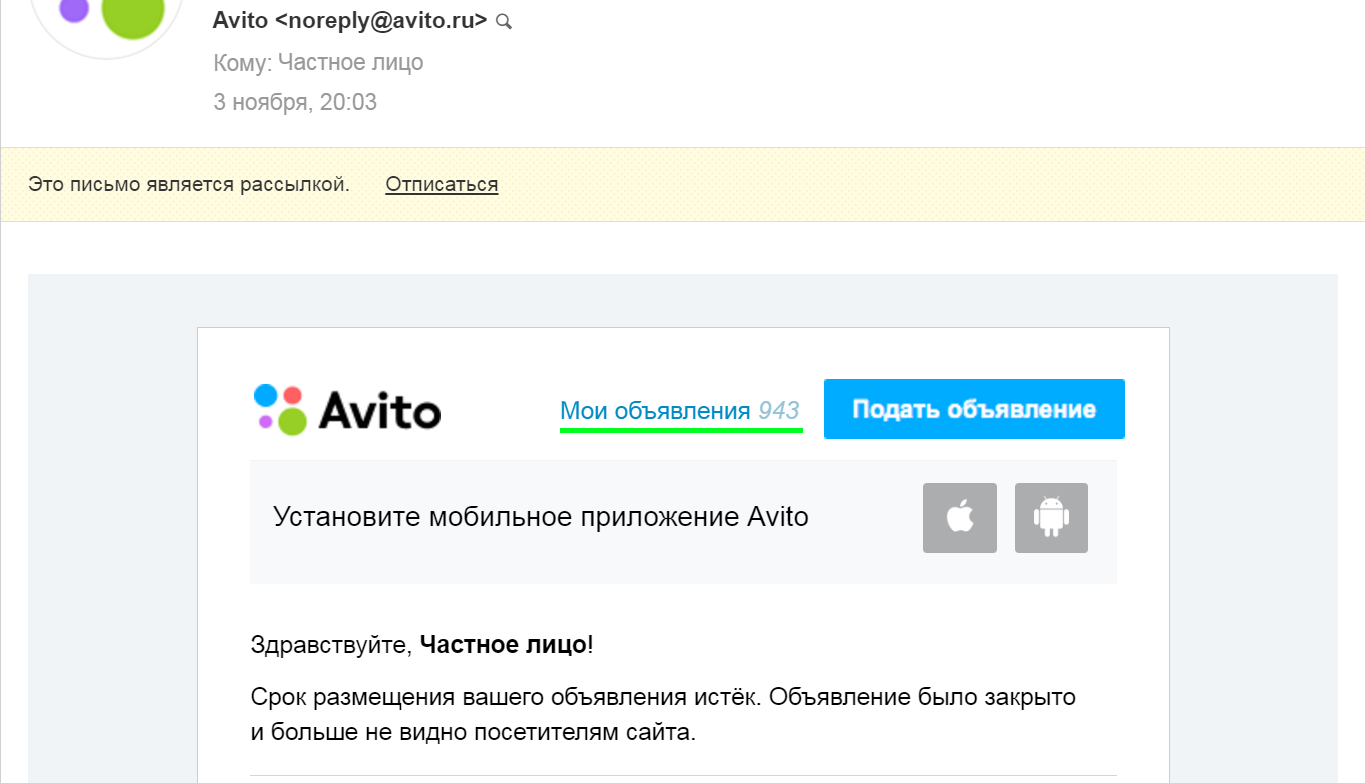Click the recipient line Кому: Частное лицо

(318, 63)
